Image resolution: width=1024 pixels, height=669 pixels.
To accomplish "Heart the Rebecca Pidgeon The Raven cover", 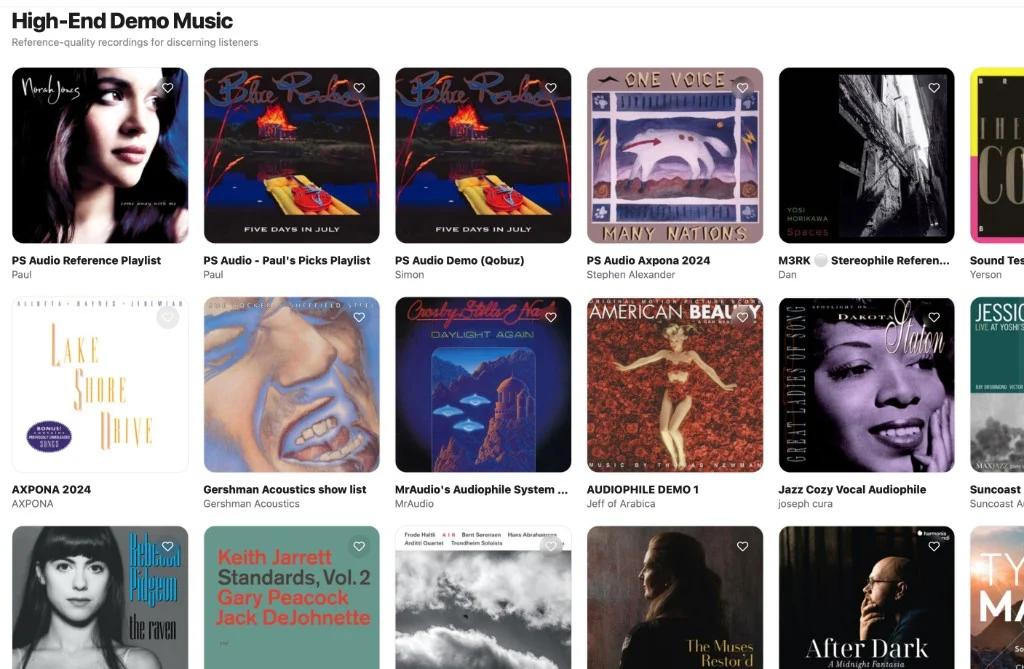I will 168,546.
